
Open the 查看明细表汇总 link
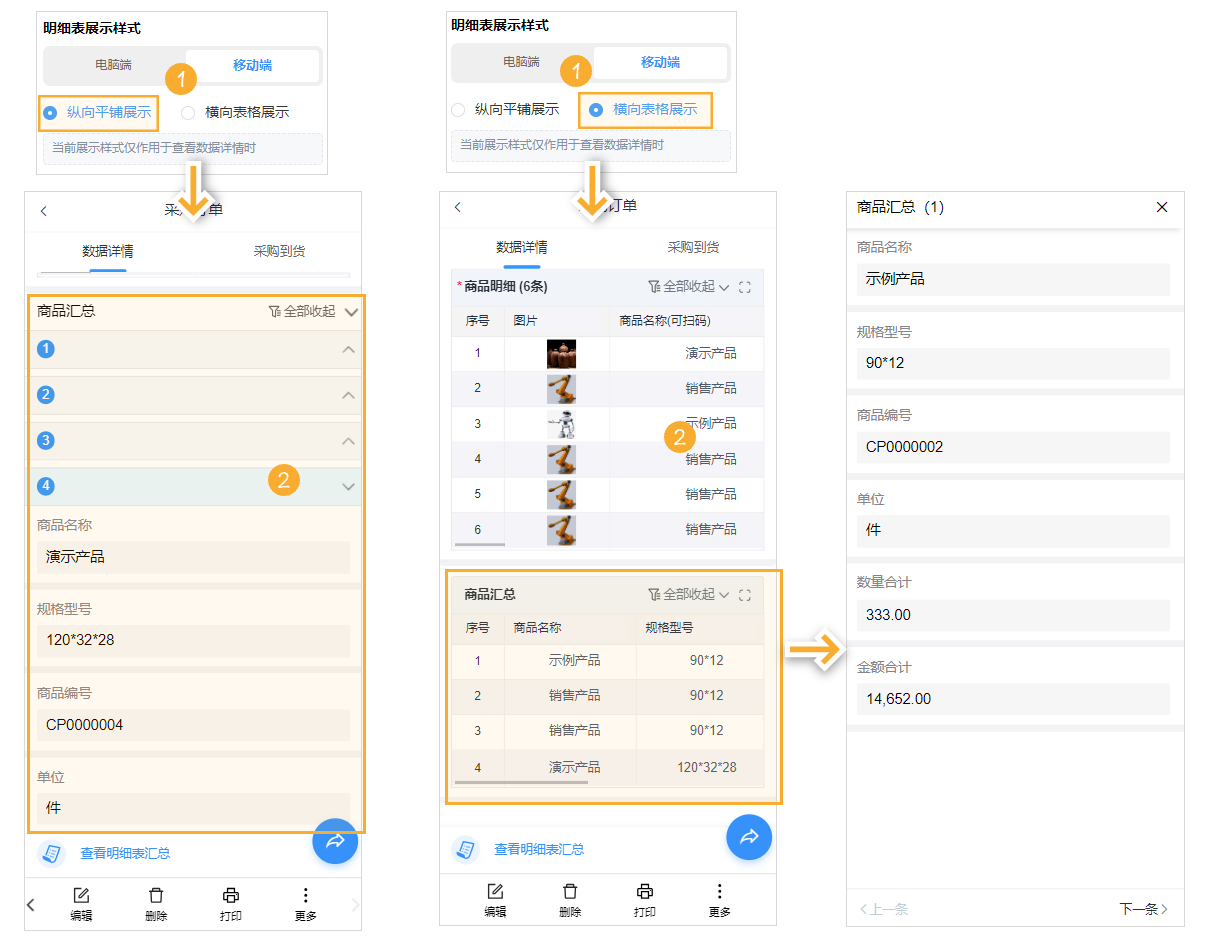[x=126, y=852]
